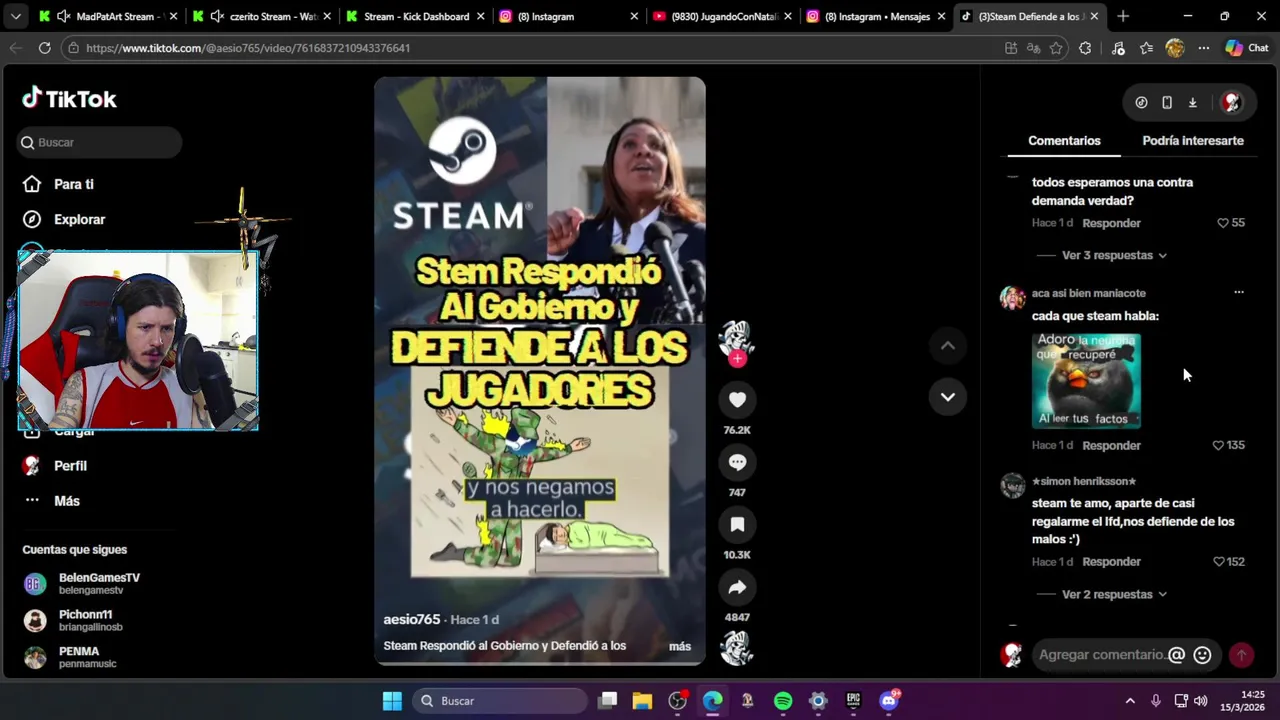Save the video with the bookmark icon
The image size is (1280, 720).
coord(737,525)
